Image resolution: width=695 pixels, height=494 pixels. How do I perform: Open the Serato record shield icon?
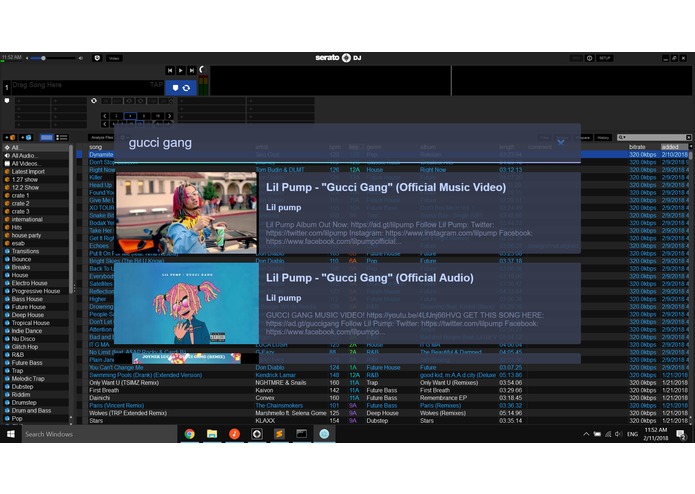tap(97, 58)
